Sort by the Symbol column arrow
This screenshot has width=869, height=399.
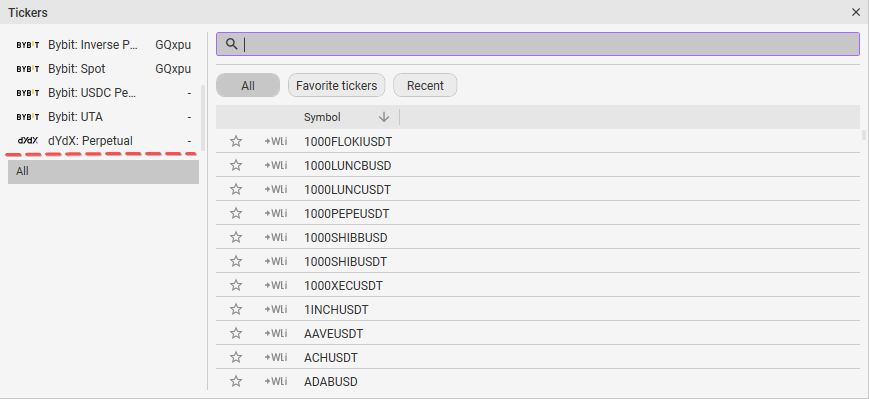click(384, 117)
